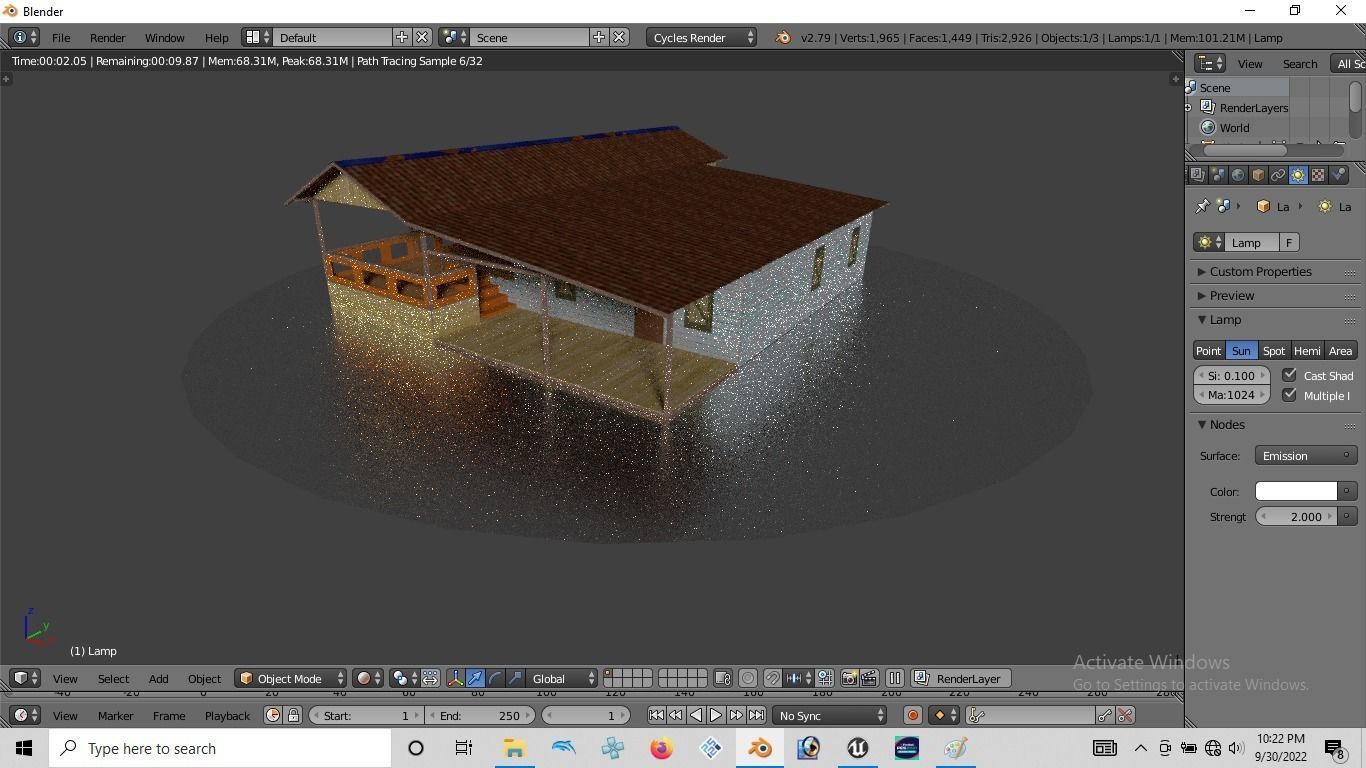The width and height of the screenshot is (1366, 768).
Task: Click the OpenGL render image camera icon
Action: pyautogui.click(x=849, y=678)
